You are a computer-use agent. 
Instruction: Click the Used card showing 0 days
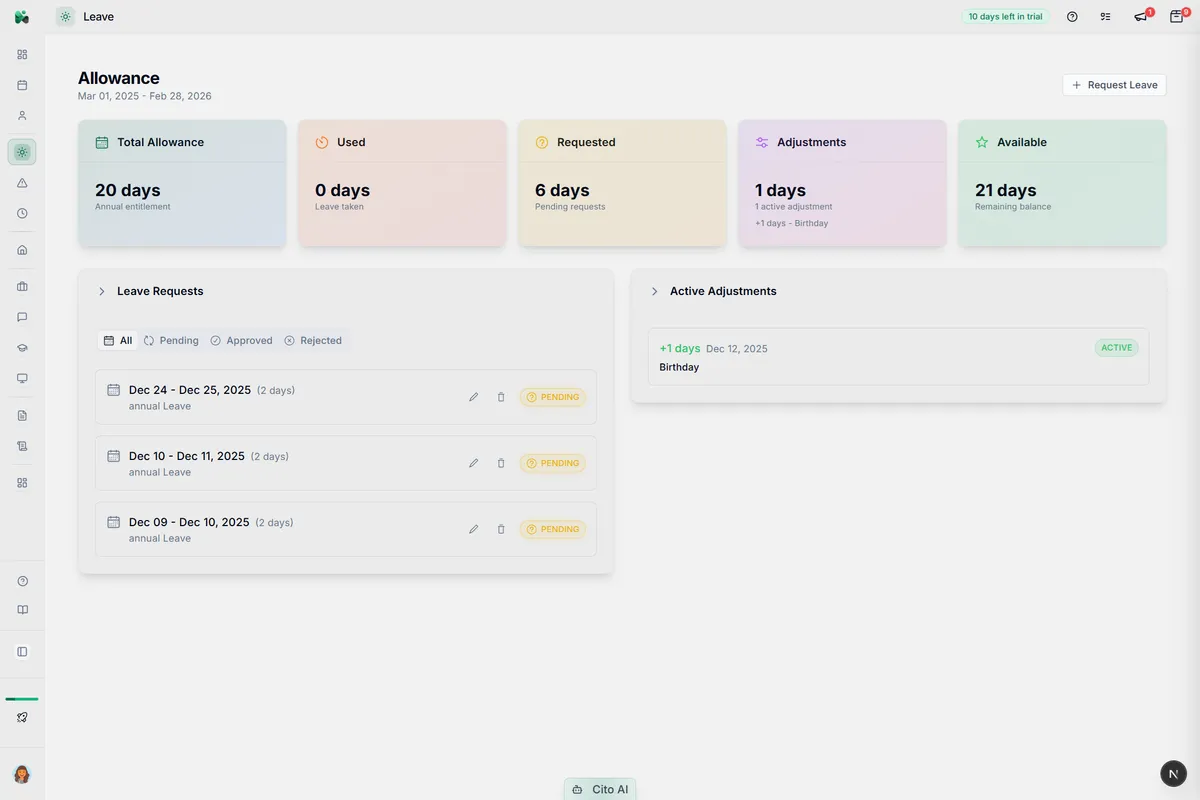click(x=402, y=183)
